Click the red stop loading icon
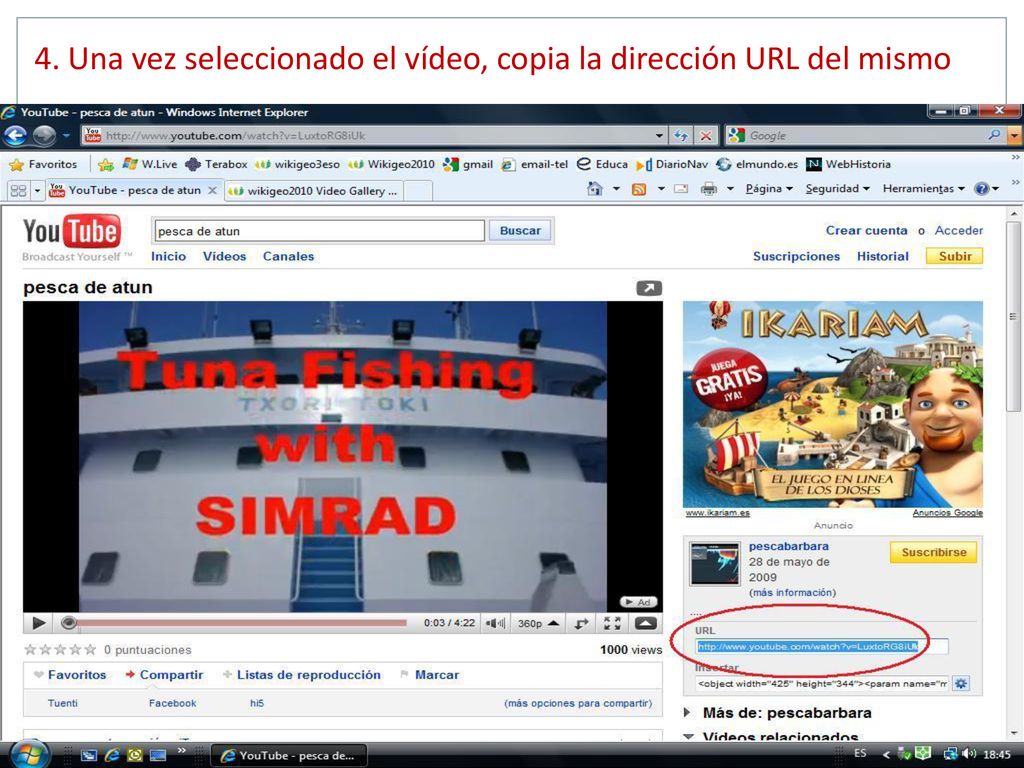 click(x=705, y=136)
